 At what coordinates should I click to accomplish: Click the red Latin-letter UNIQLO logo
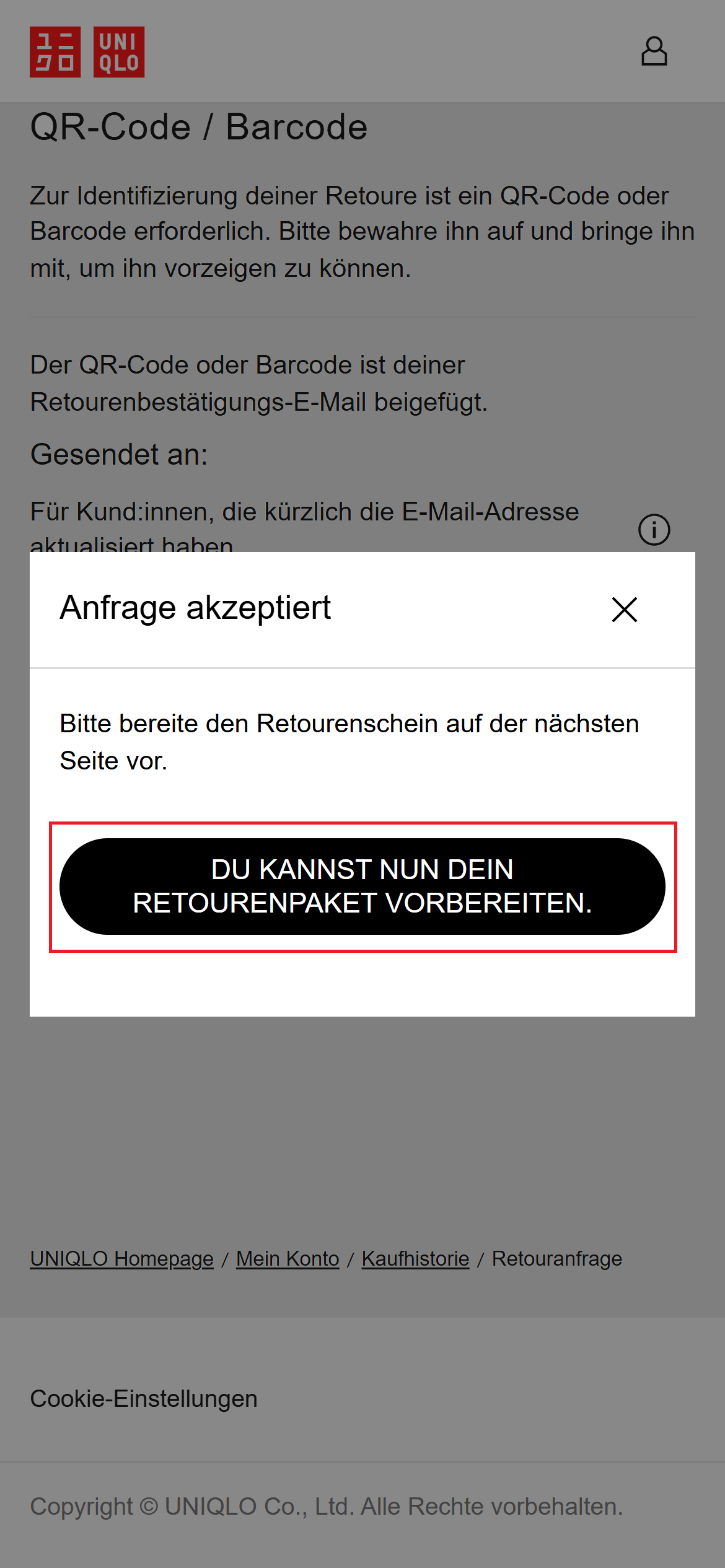119,52
